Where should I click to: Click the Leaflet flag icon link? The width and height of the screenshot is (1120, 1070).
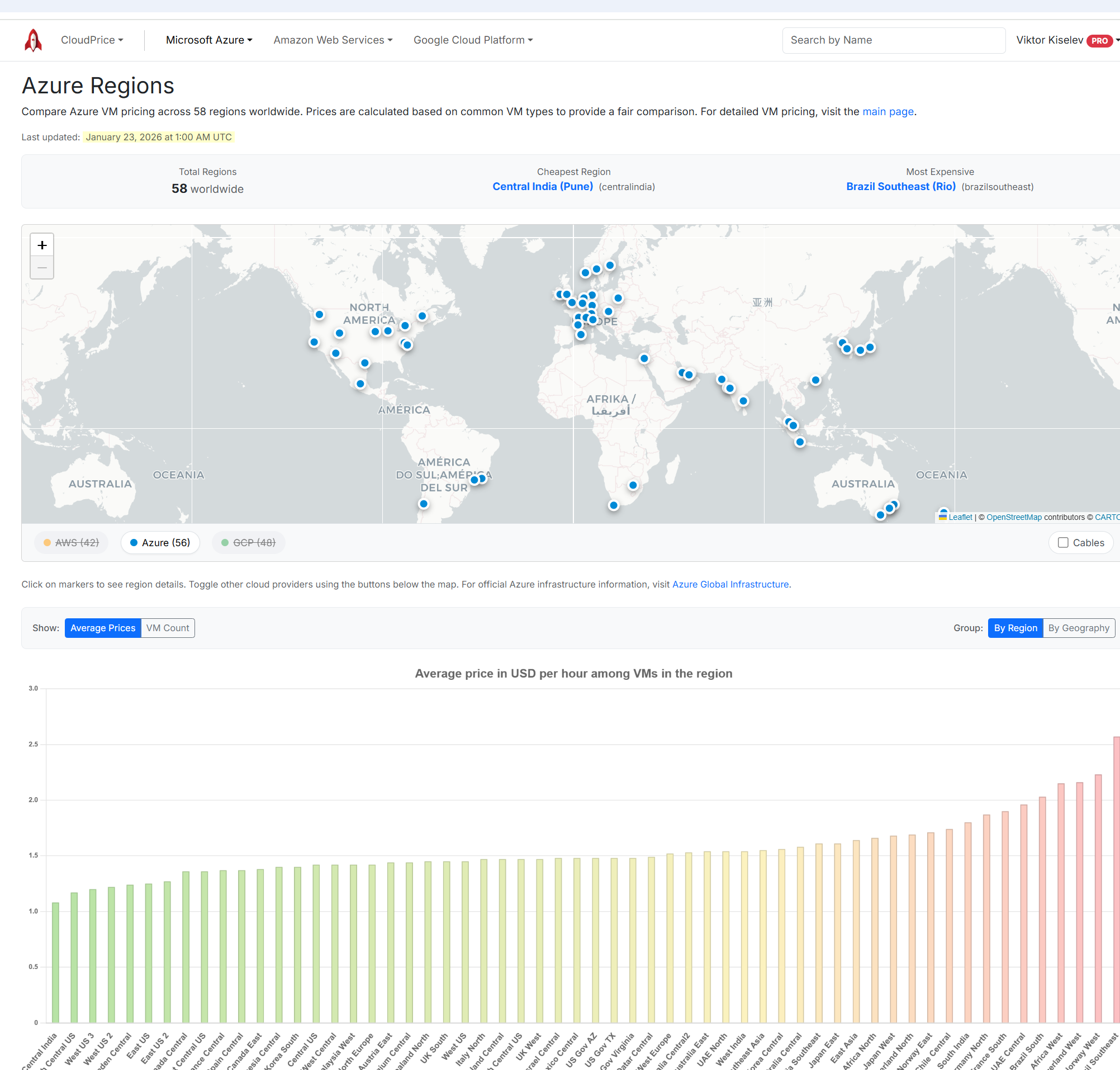coord(943,517)
